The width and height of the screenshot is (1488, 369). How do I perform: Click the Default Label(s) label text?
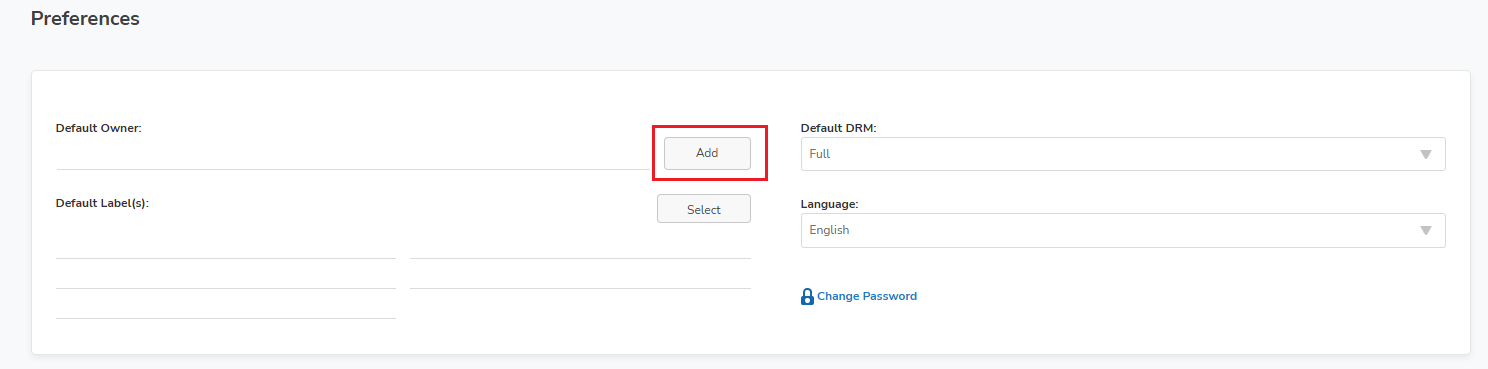102,202
